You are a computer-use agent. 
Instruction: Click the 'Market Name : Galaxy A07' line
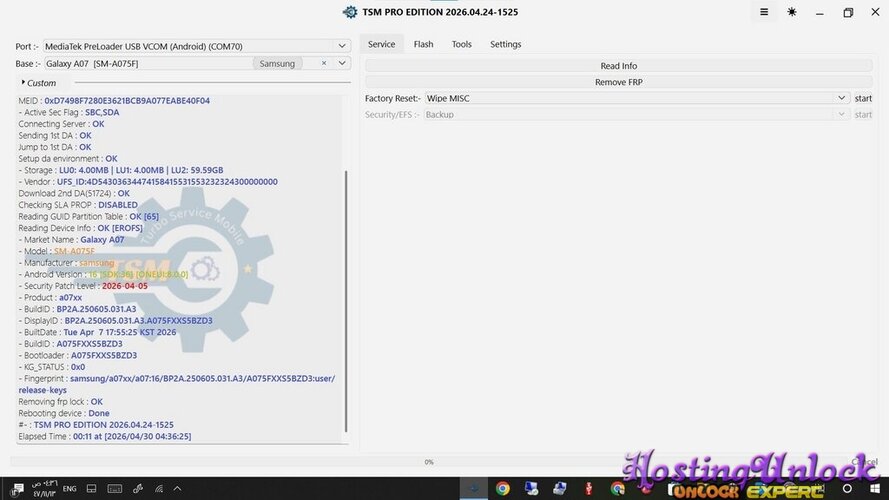tap(71, 239)
